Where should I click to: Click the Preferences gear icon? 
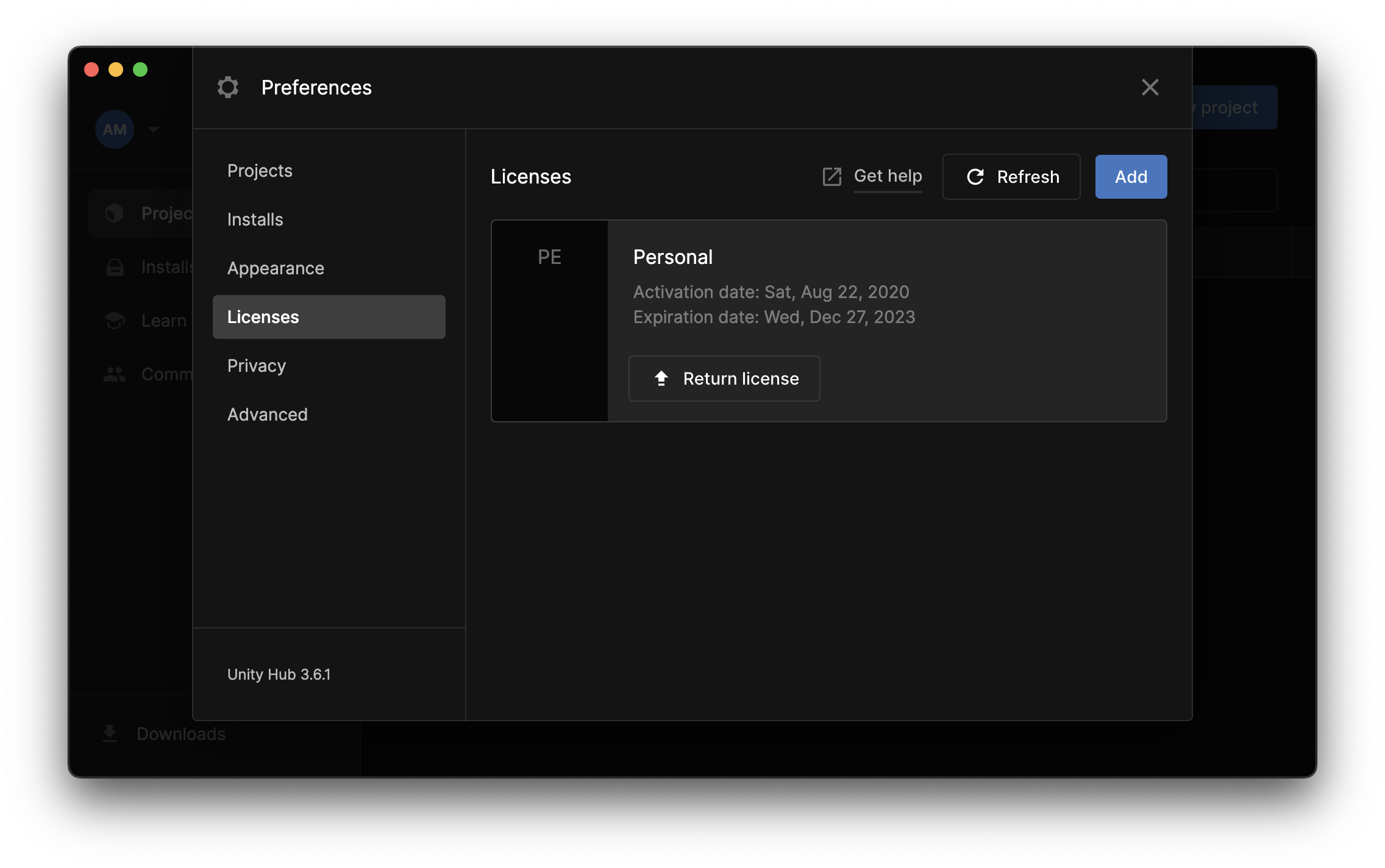coord(228,87)
